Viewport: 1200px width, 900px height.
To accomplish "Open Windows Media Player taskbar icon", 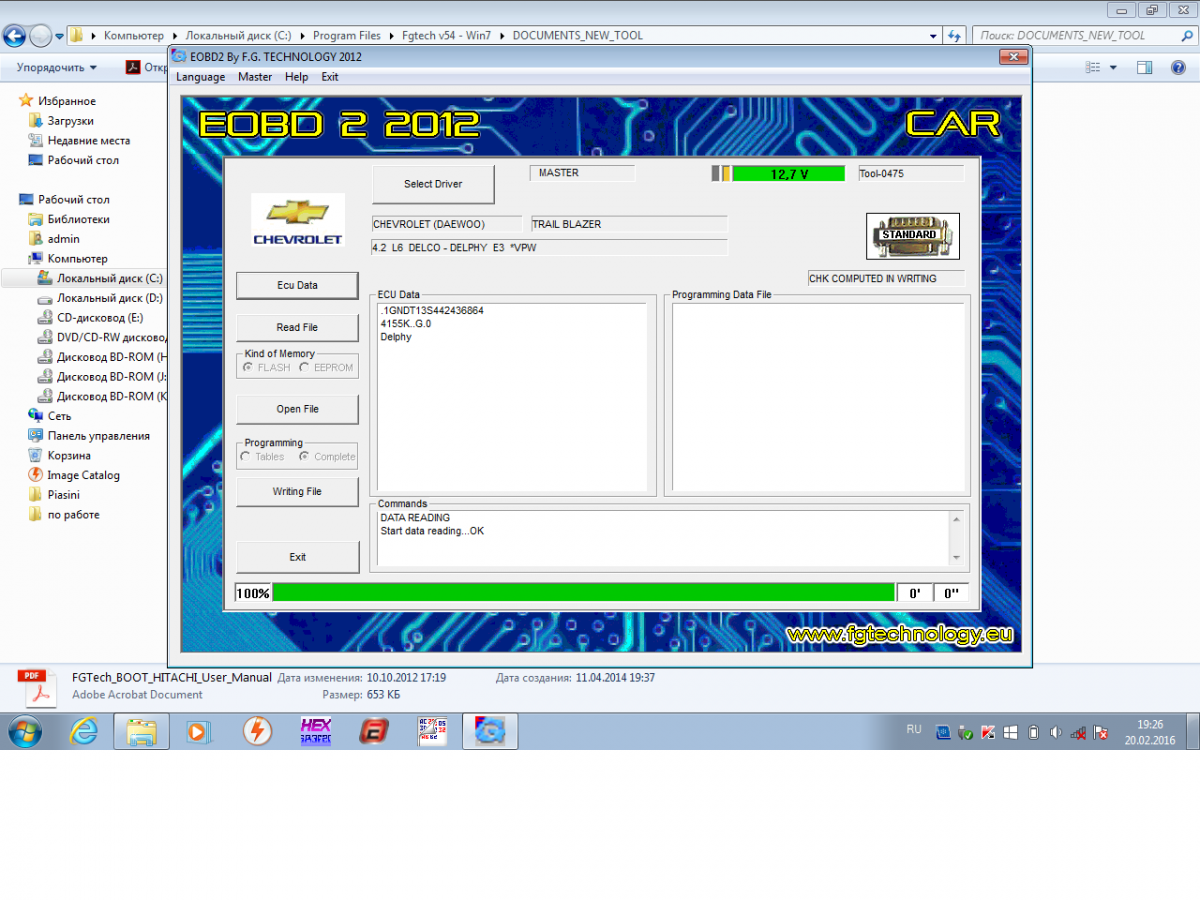I will (199, 732).
